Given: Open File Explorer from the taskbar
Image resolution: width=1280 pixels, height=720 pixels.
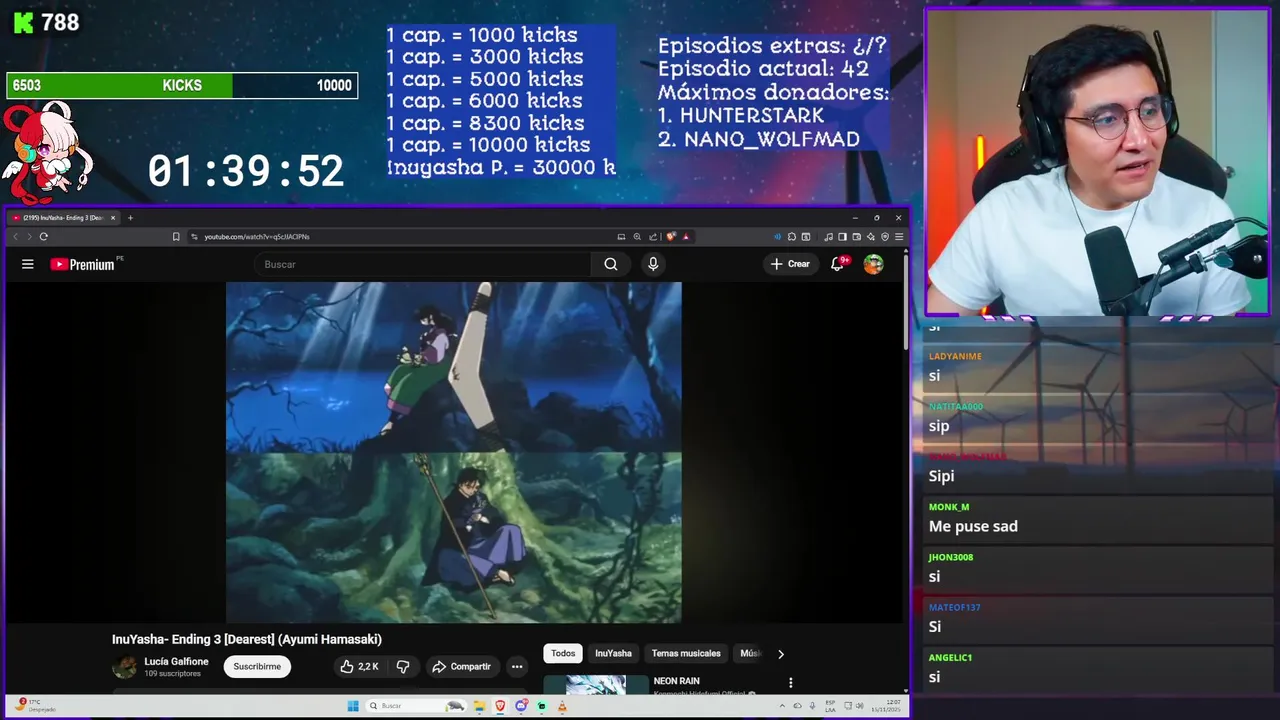Looking at the screenshot, I should (479, 706).
